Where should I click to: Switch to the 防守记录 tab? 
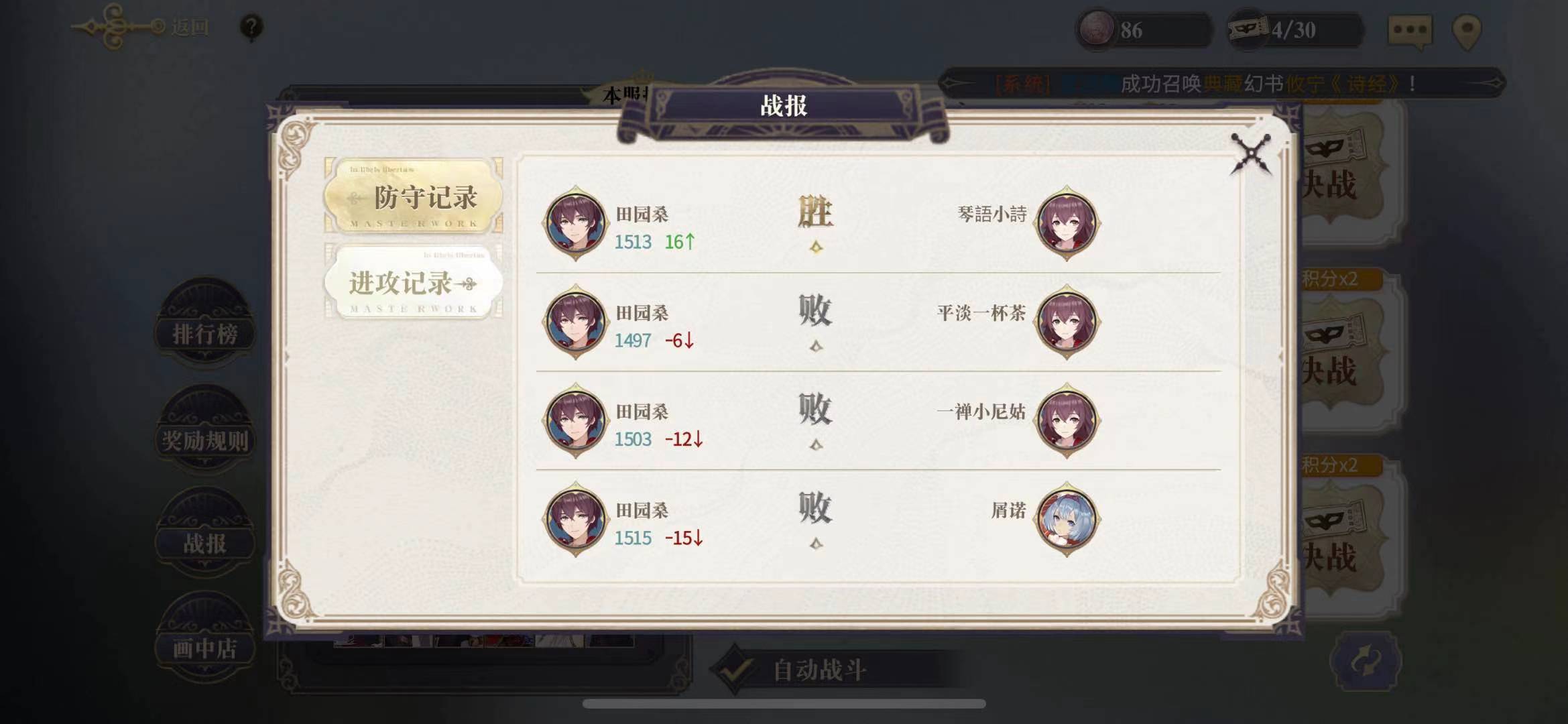tap(414, 196)
